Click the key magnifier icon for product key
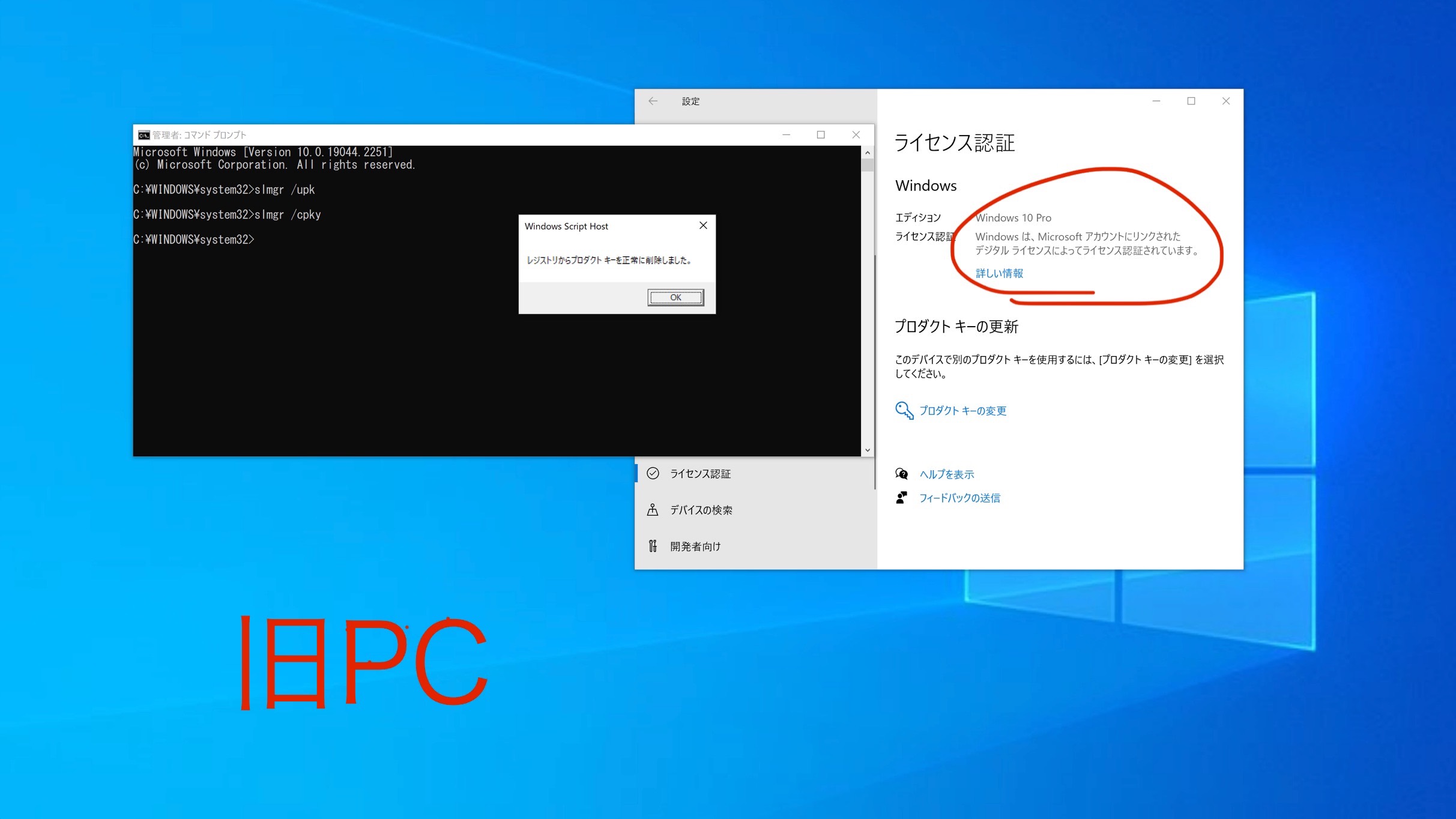1456x819 pixels. 904,410
